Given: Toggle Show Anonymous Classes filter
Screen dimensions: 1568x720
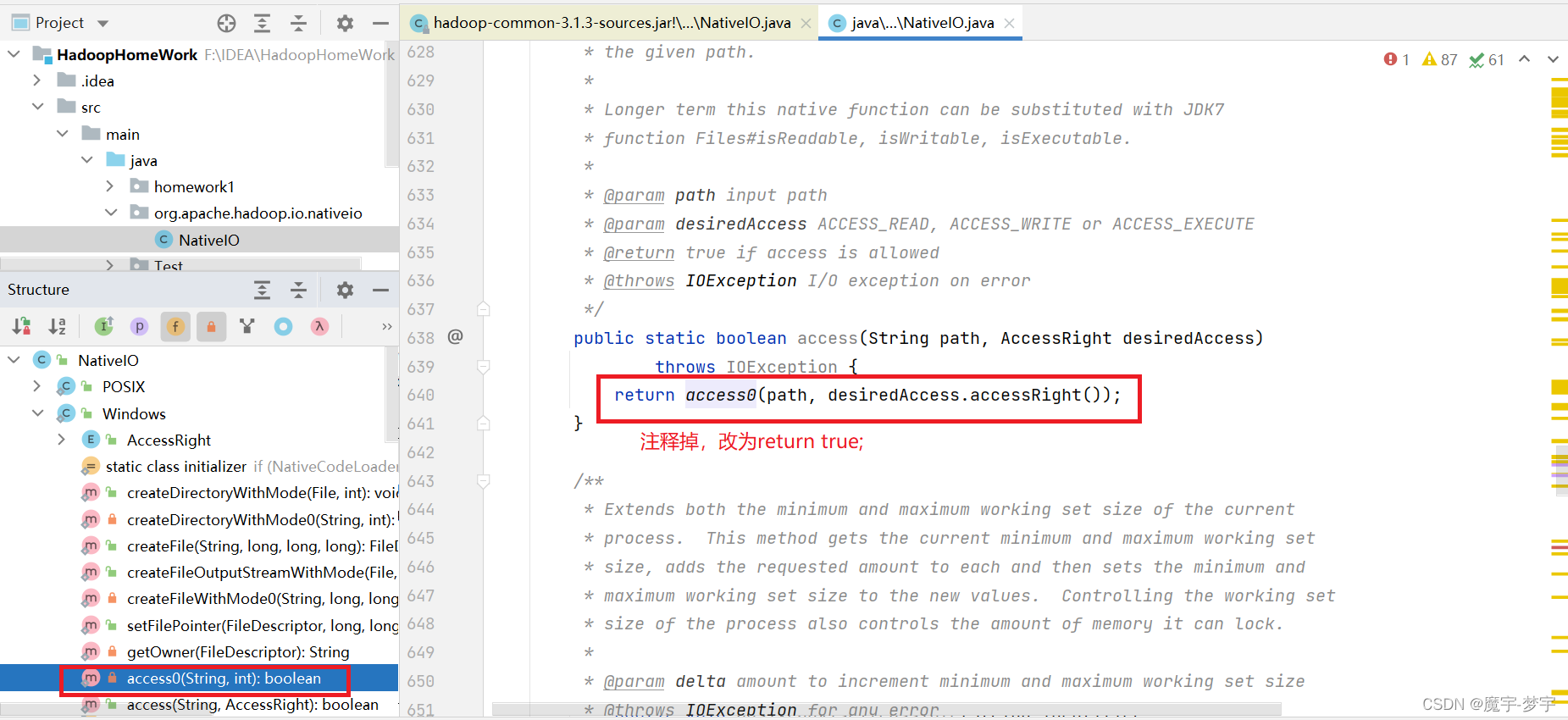Looking at the screenshot, I should tap(283, 326).
